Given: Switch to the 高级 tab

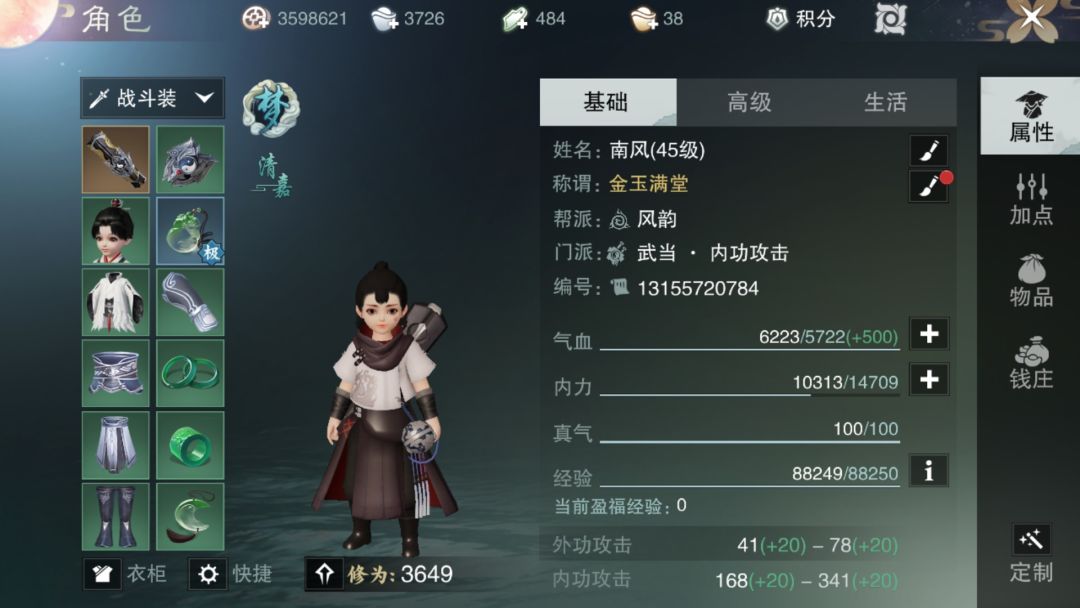Looking at the screenshot, I should point(749,102).
